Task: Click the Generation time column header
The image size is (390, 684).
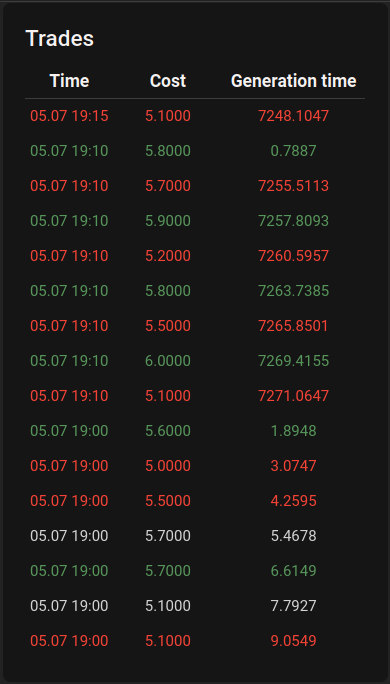Action: [x=294, y=81]
